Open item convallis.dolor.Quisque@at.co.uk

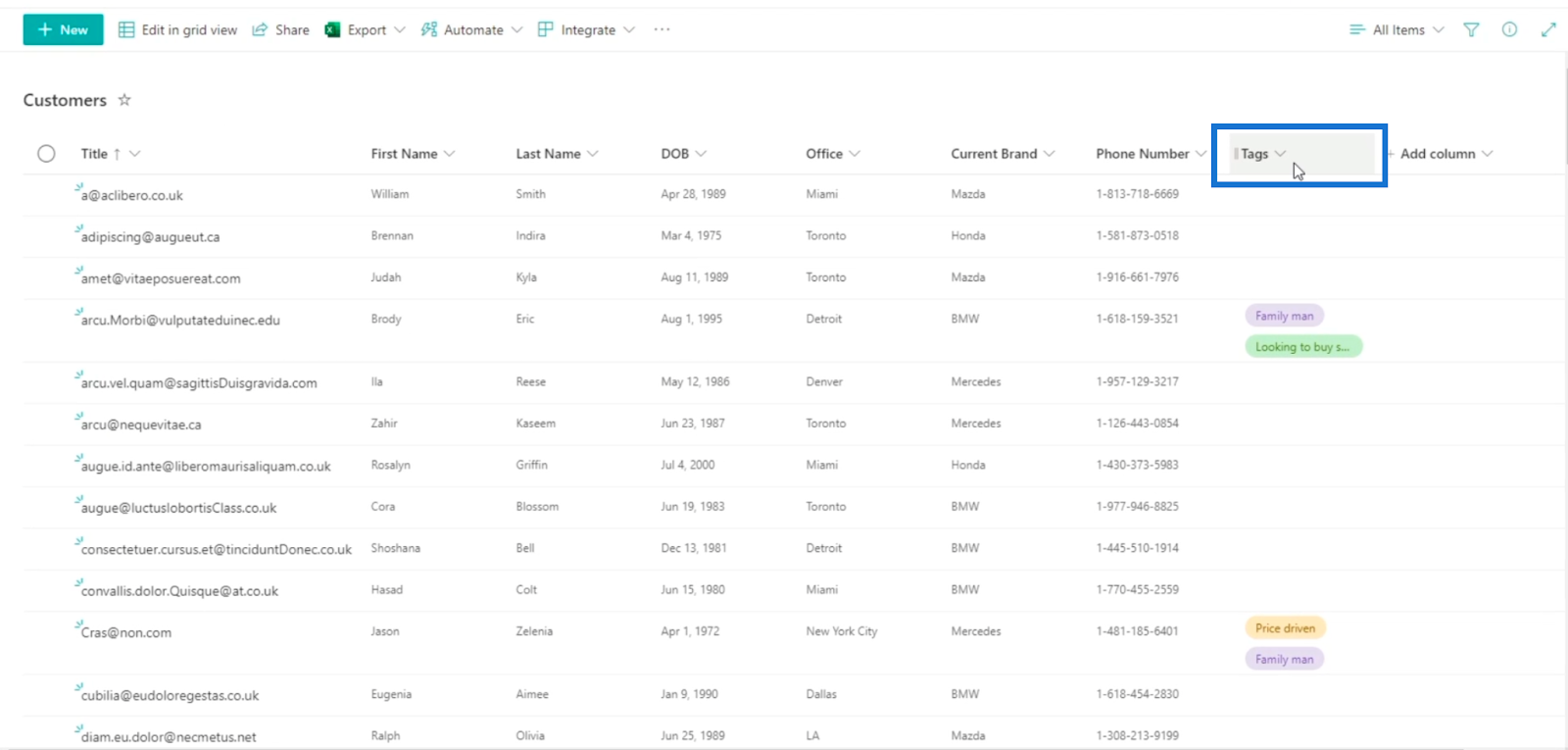coord(179,591)
